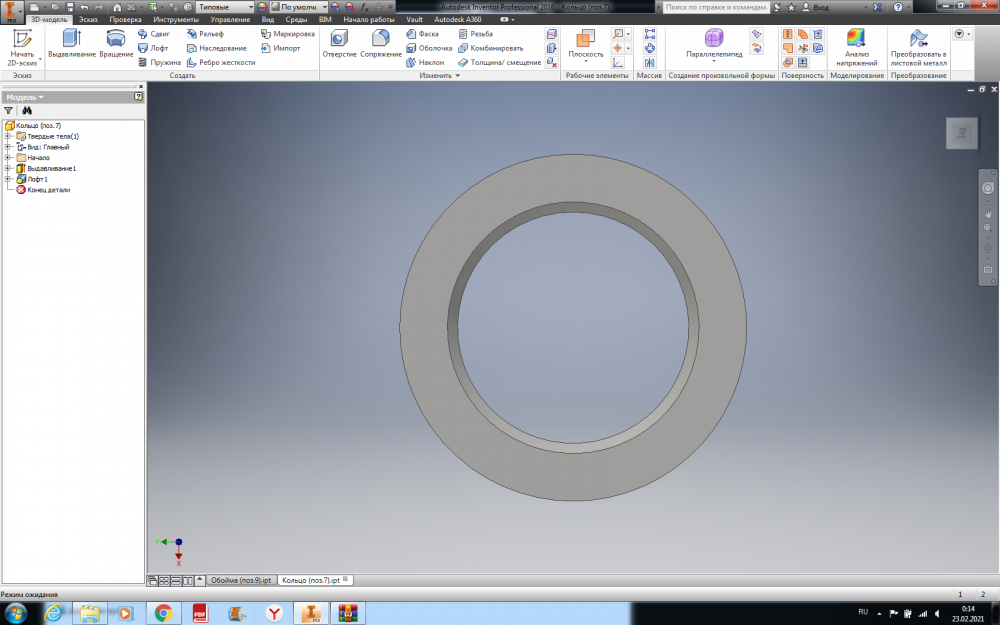
Task: Open Google Chrome from the taskbar
Action: coord(163,612)
